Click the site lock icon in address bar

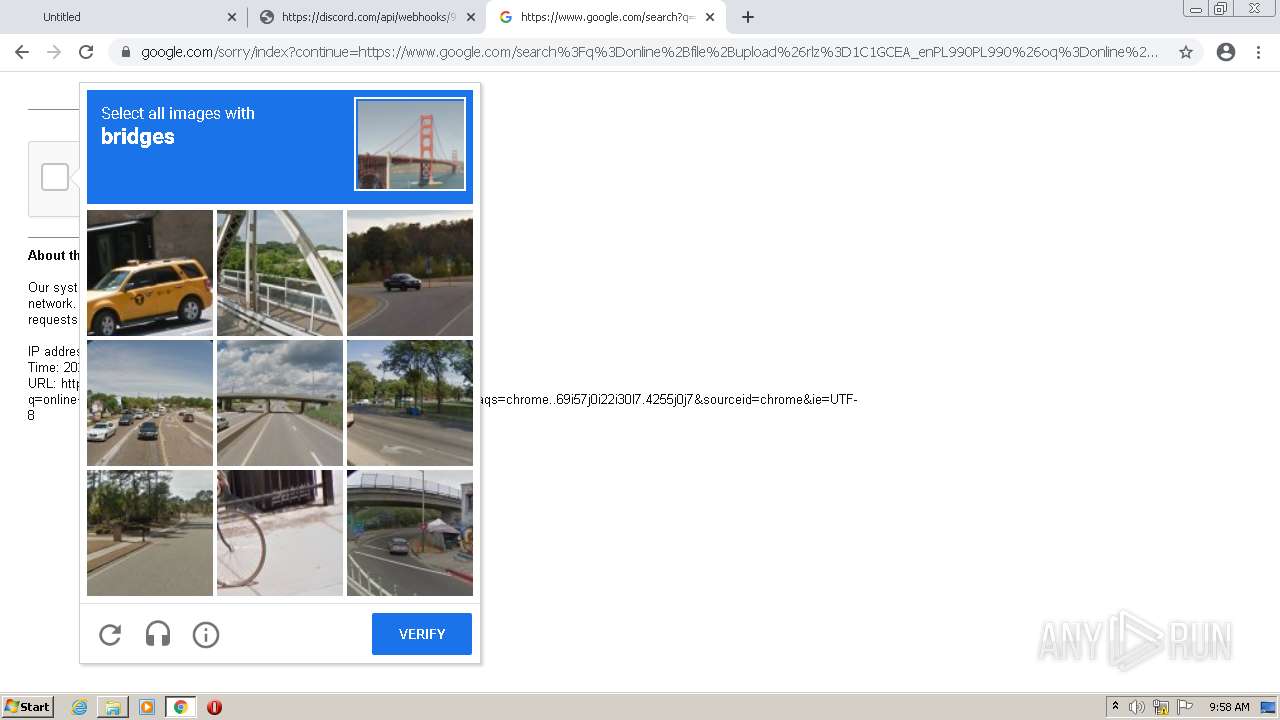click(124, 52)
